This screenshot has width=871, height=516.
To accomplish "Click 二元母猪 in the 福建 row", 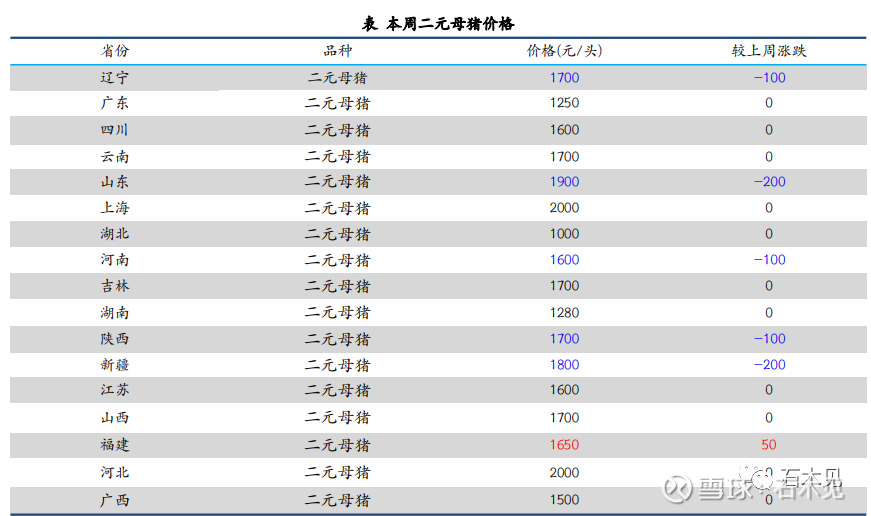I will point(338,445).
